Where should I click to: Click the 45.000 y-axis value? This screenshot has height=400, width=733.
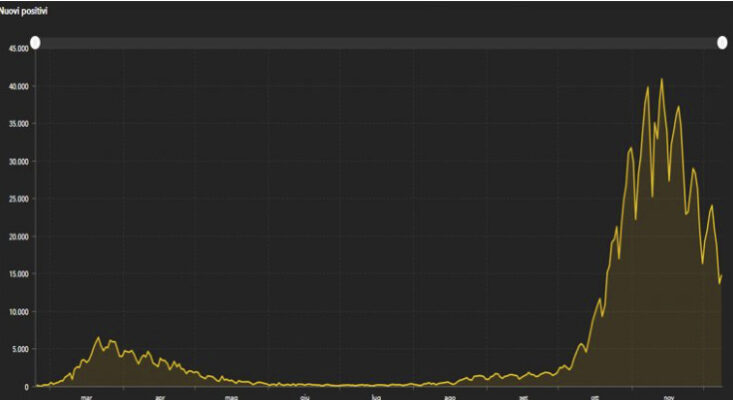[x=17, y=48]
